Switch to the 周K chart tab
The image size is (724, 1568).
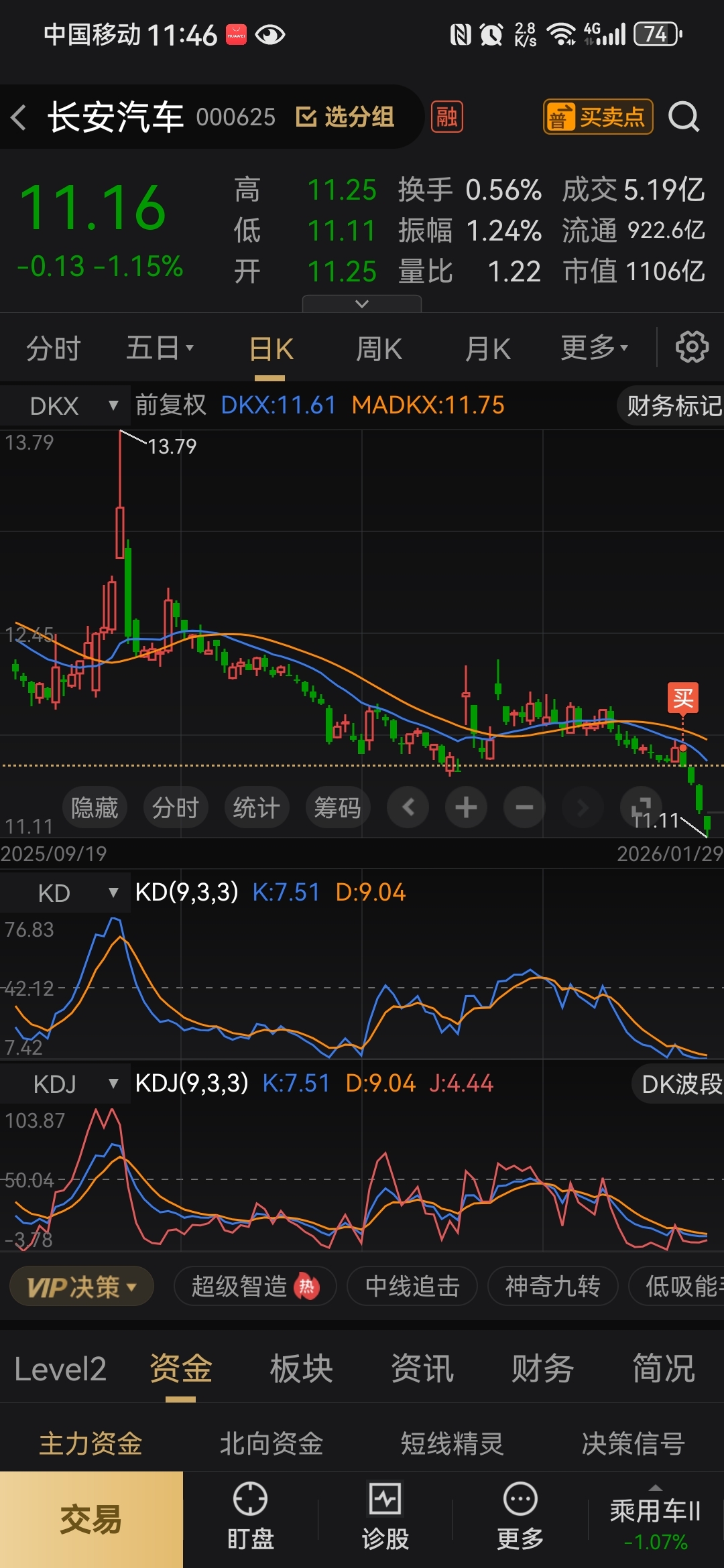coord(379,348)
